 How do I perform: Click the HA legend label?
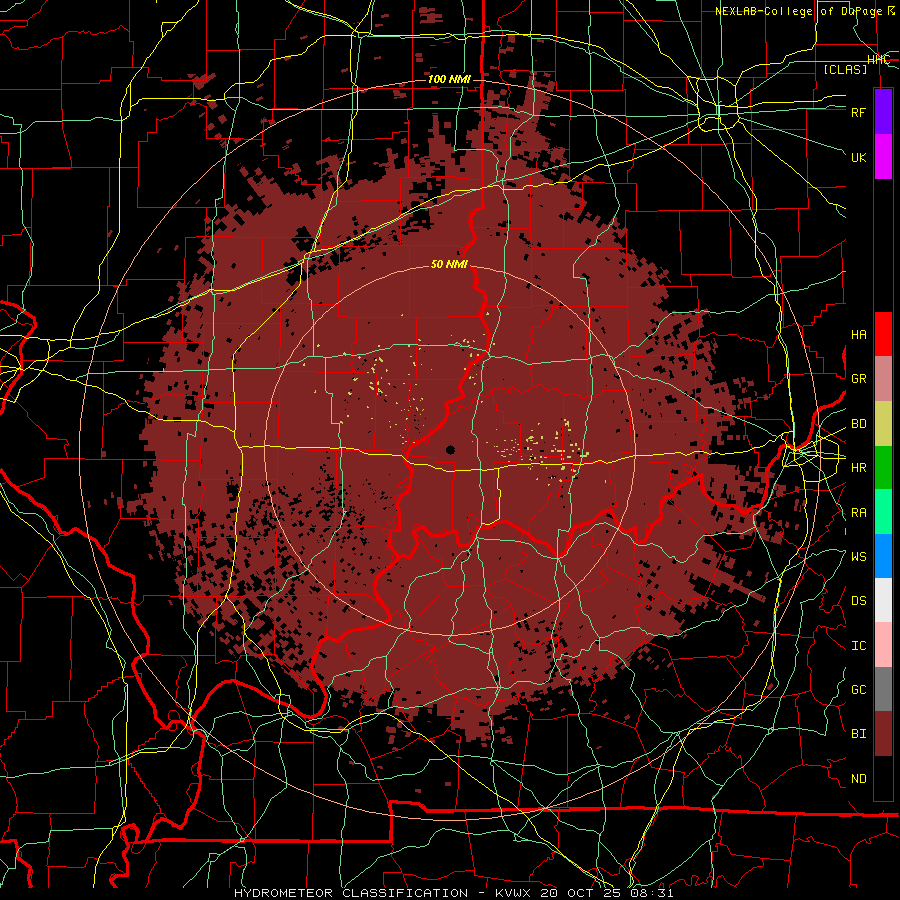point(859,335)
